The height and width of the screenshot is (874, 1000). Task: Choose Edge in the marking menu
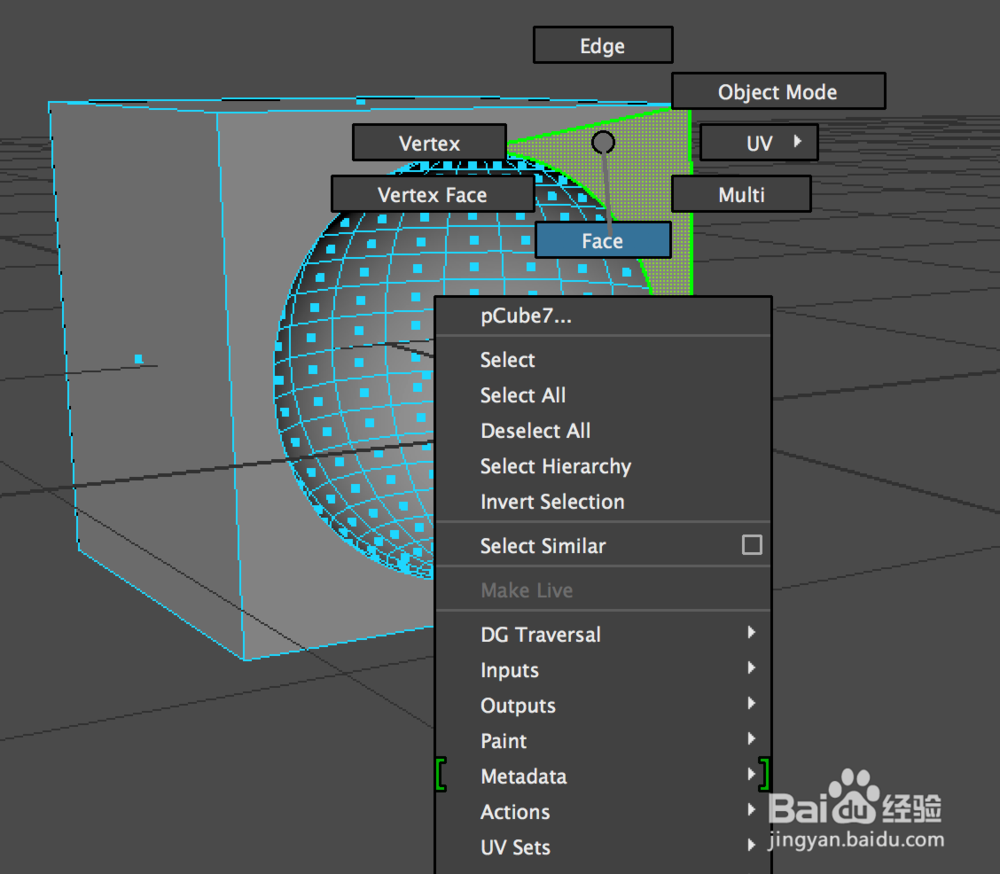click(x=603, y=45)
